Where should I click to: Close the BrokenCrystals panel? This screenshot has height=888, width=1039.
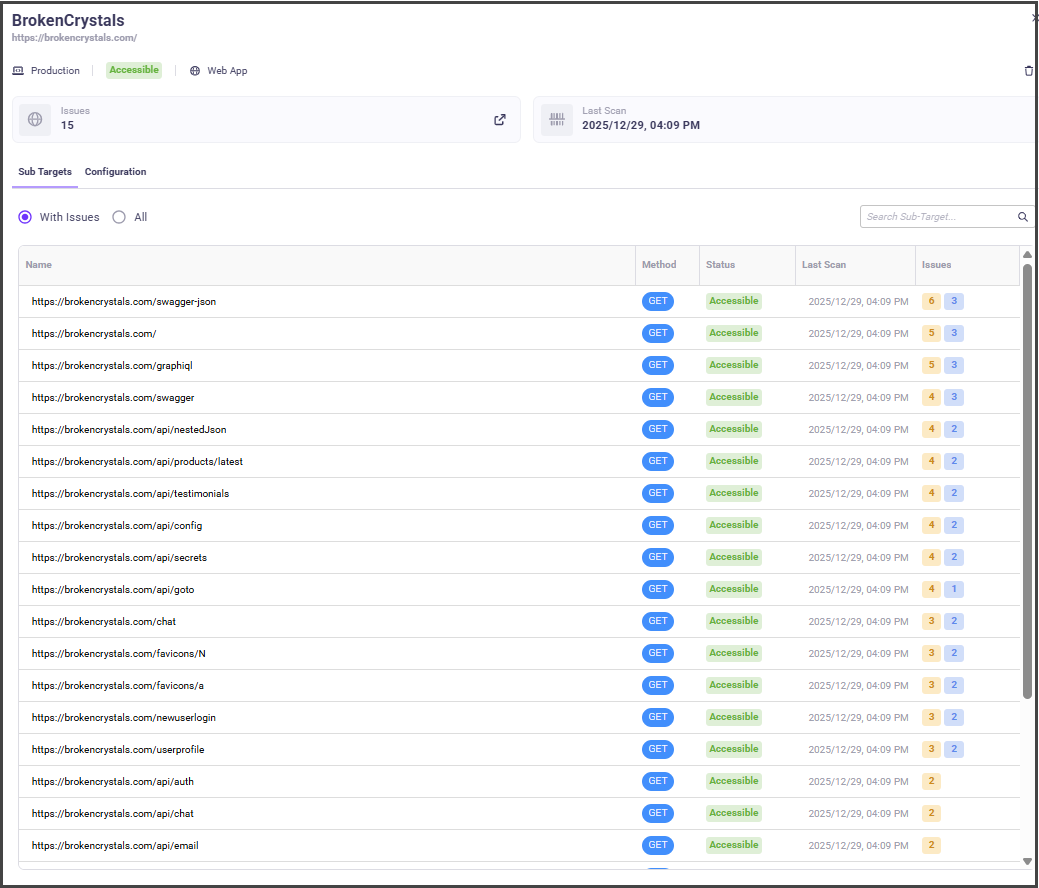coord(1034,18)
